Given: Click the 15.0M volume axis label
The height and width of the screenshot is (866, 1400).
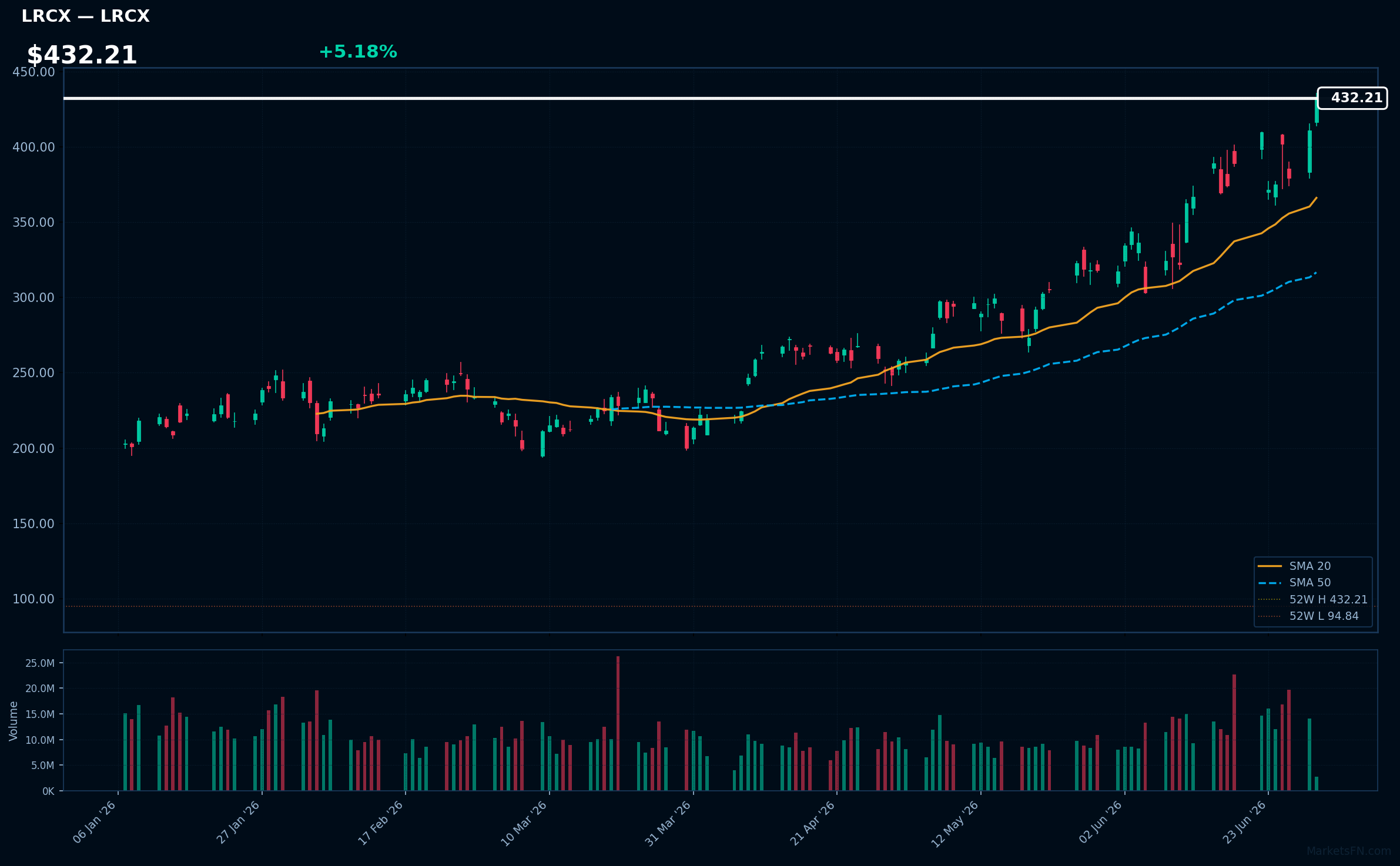Looking at the screenshot, I should coord(40,714).
